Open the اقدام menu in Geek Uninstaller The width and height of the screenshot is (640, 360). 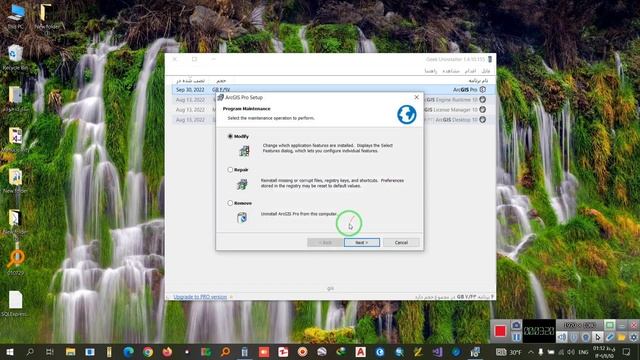click(x=470, y=71)
